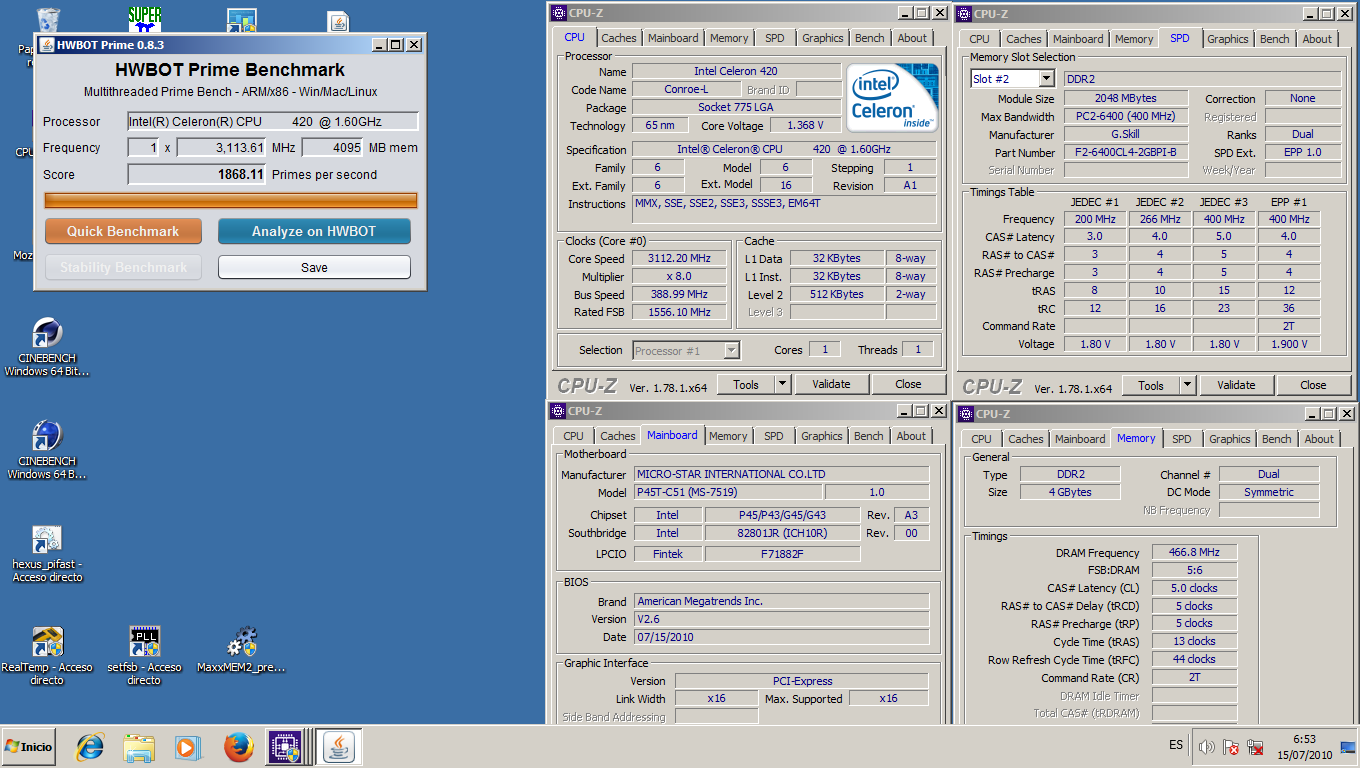The image size is (1360, 768).
Task: Click the Score field showing 1868.11
Action: (197, 174)
